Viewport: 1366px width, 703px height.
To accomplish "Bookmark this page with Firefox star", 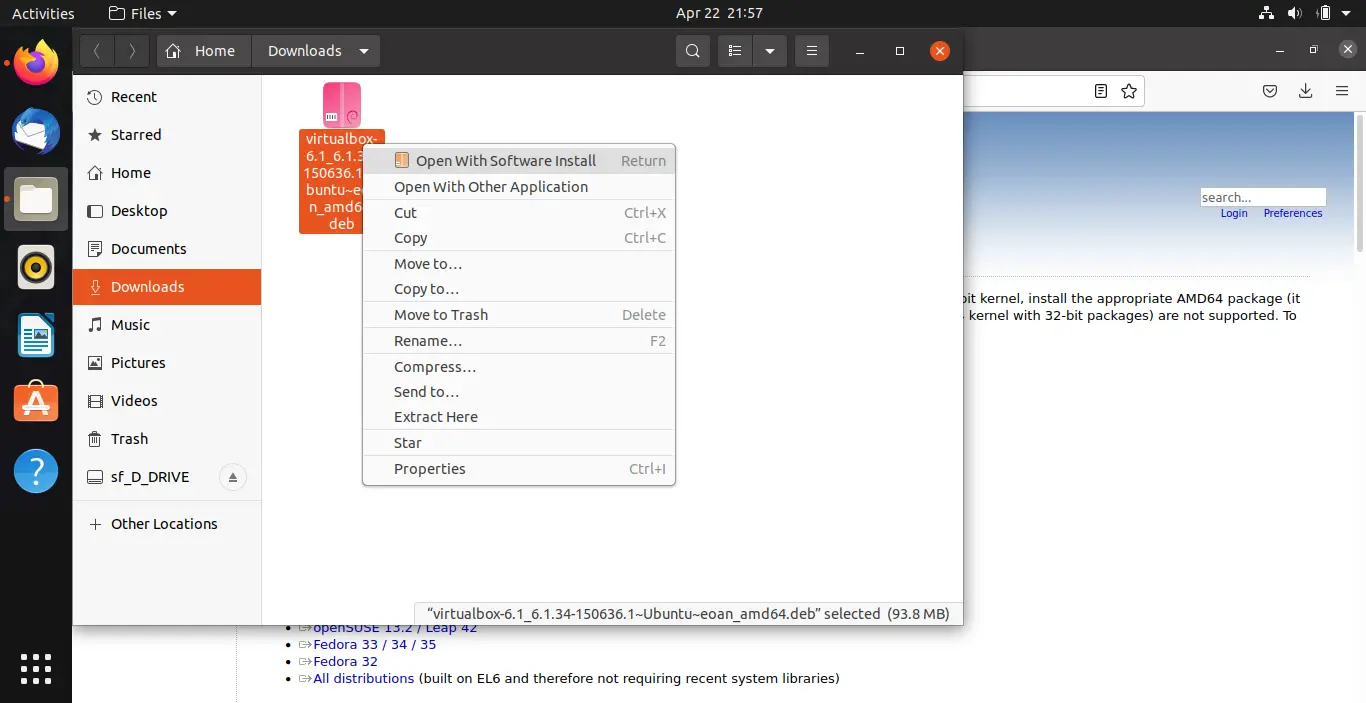I will coord(1129,91).
